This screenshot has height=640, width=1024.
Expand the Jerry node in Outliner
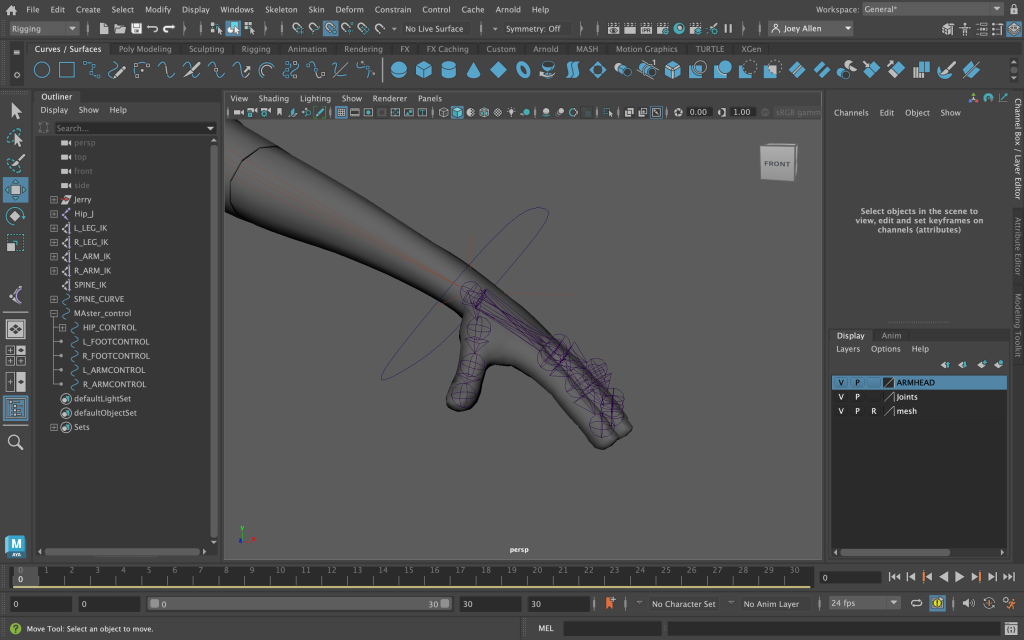pyautogui.click(x=54, y=200)
